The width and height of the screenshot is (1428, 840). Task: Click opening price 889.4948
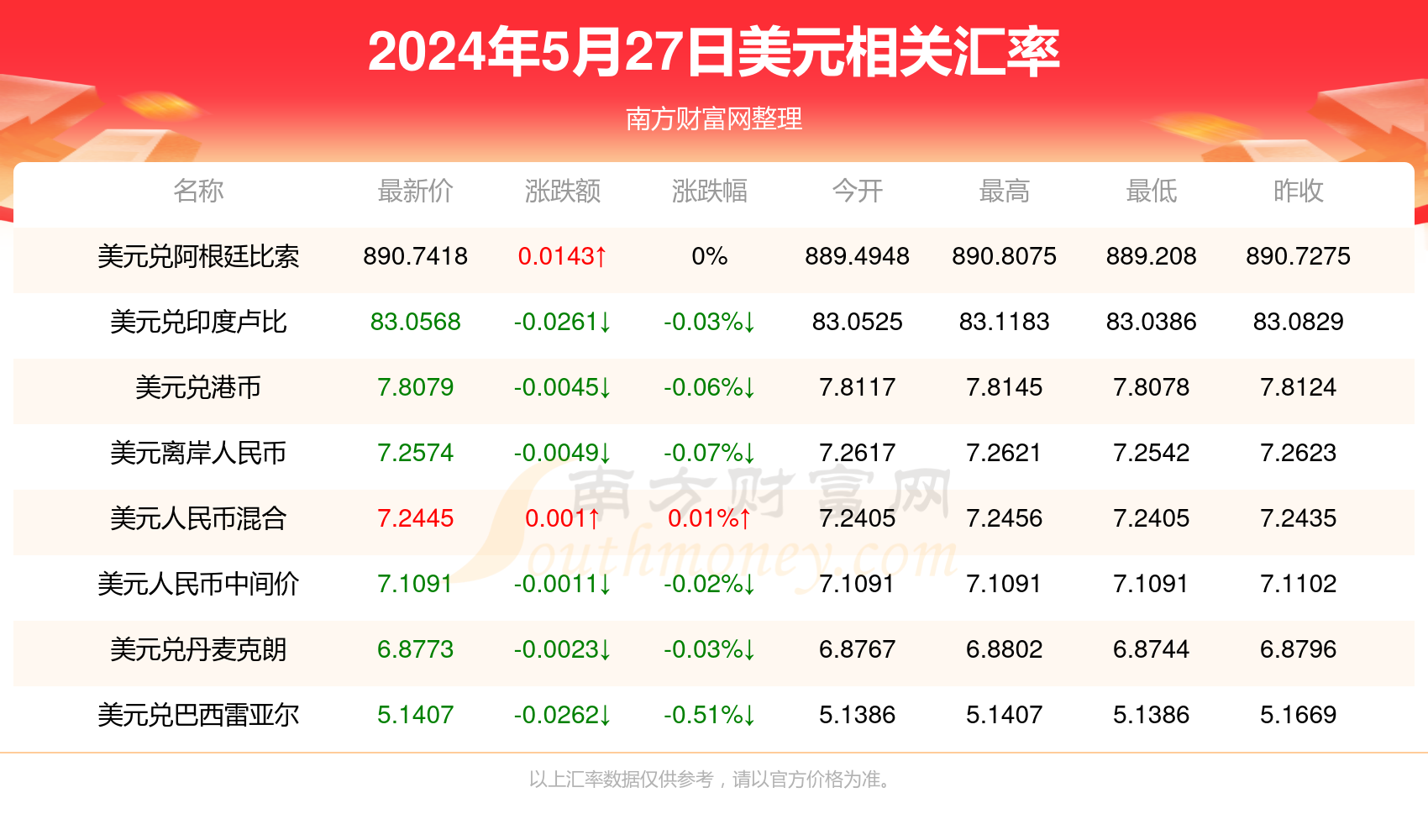tap(858, 256)
